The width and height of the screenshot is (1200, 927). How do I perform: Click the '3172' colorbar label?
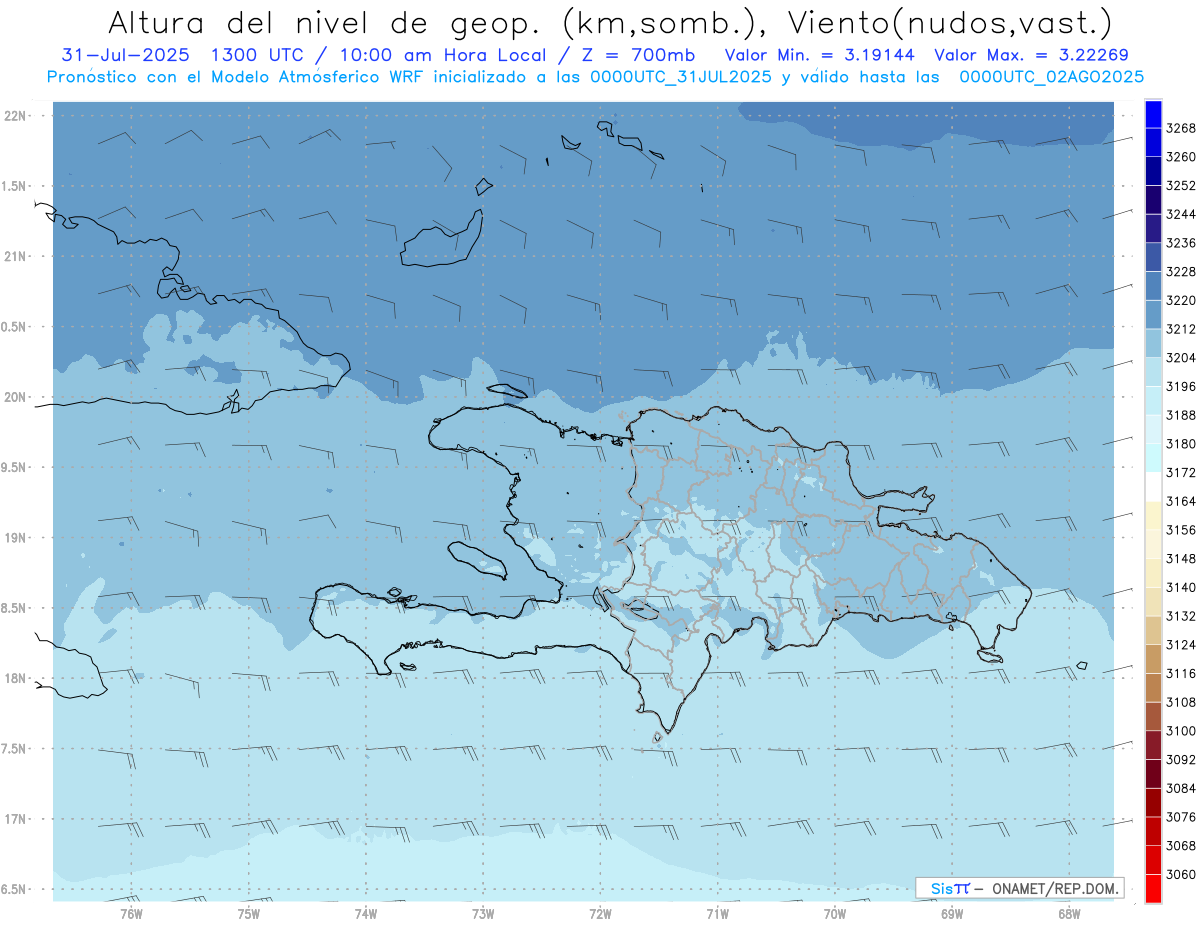click(1181, 472)
